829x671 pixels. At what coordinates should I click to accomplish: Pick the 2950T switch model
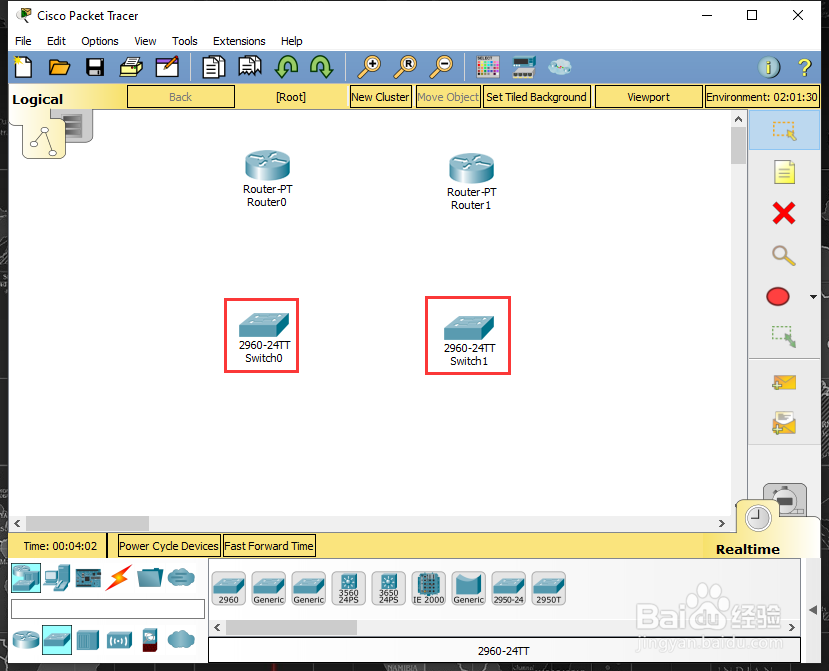[548, 588]
